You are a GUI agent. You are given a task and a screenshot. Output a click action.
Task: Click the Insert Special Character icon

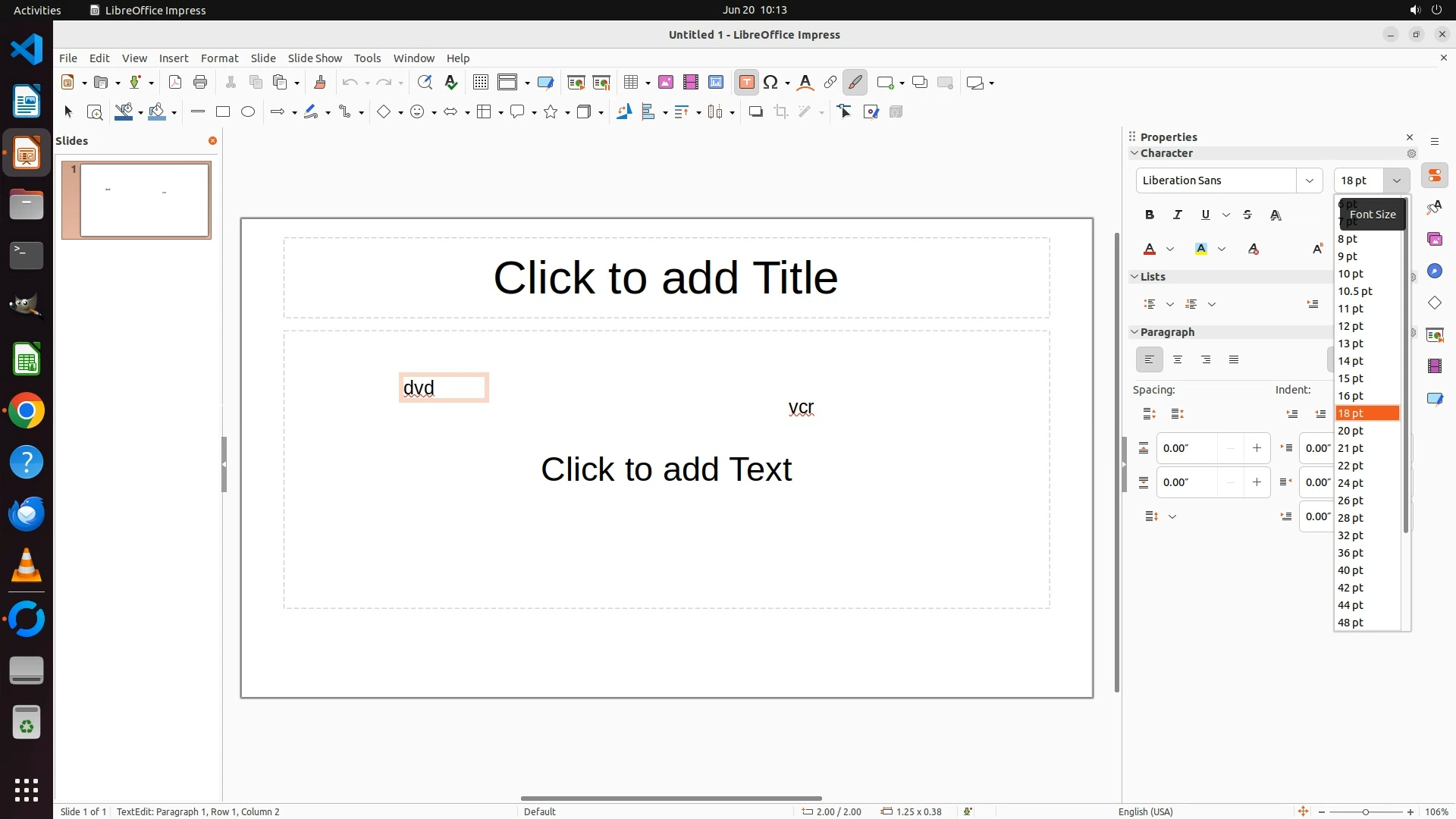pyautogui.click(x=771, y=83)
